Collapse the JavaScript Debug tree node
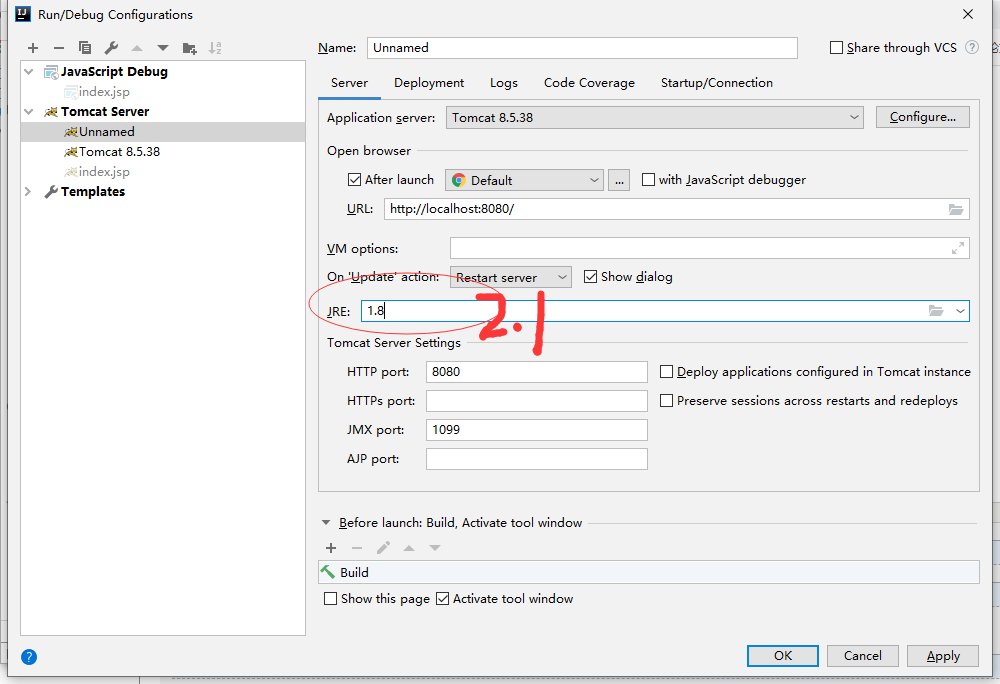The width and height of the screenshot is (1000, 684). pos(29,71)
